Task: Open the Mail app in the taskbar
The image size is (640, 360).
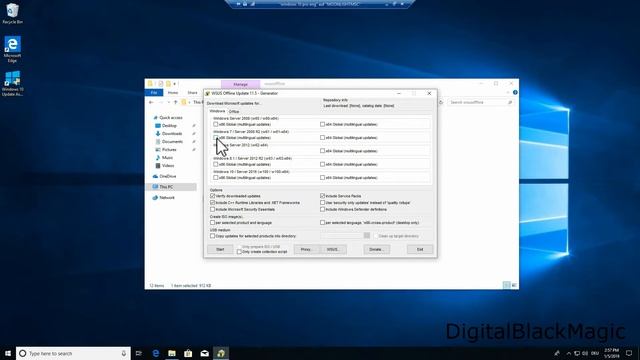Action: click(204, 353)
